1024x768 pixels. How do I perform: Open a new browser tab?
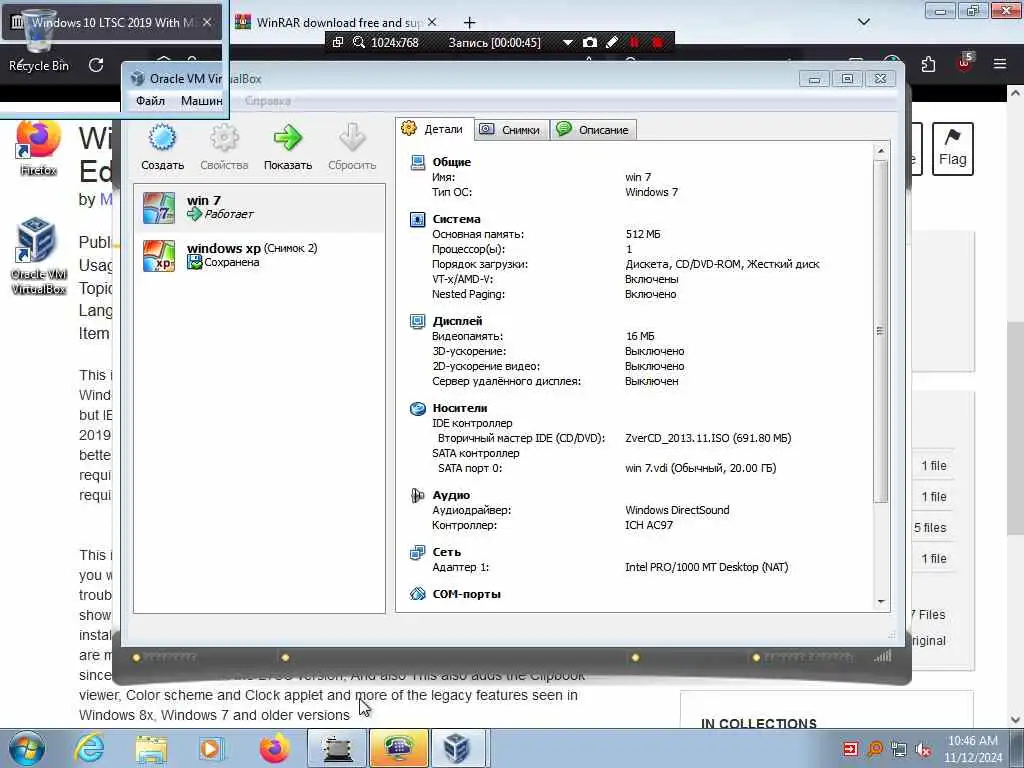click(469, 23)
